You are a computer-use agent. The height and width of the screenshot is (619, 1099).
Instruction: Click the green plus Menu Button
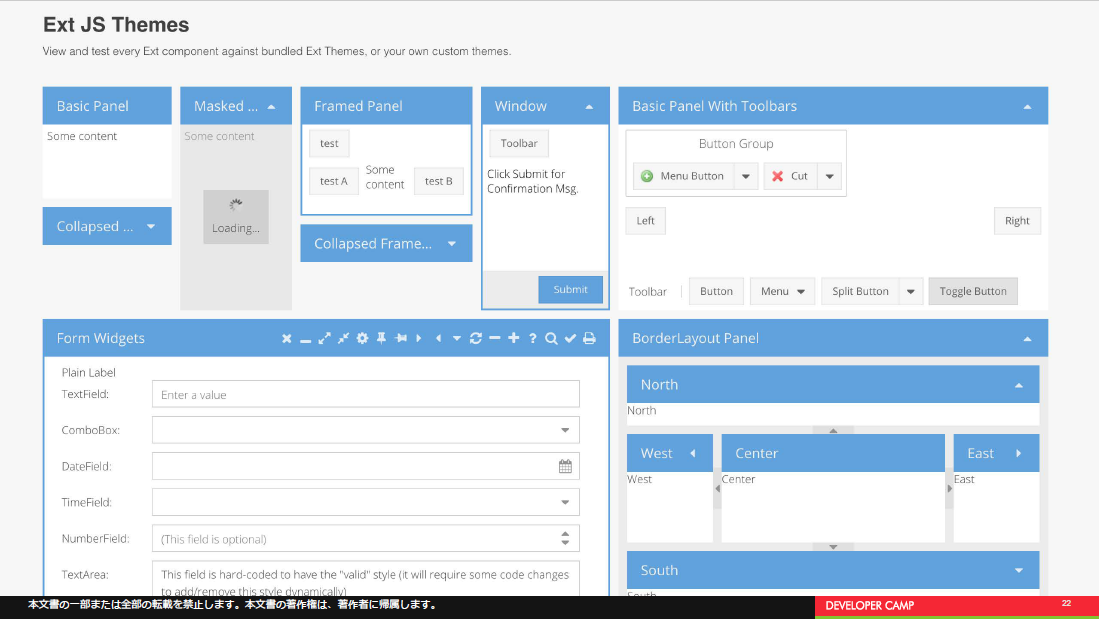[683, 176]
